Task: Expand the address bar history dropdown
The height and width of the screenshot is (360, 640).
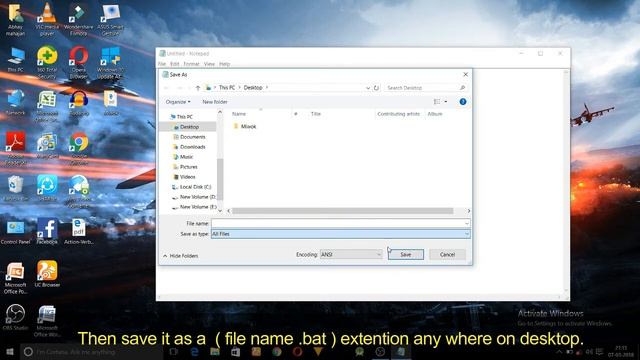Action: [x=368, y=88]
